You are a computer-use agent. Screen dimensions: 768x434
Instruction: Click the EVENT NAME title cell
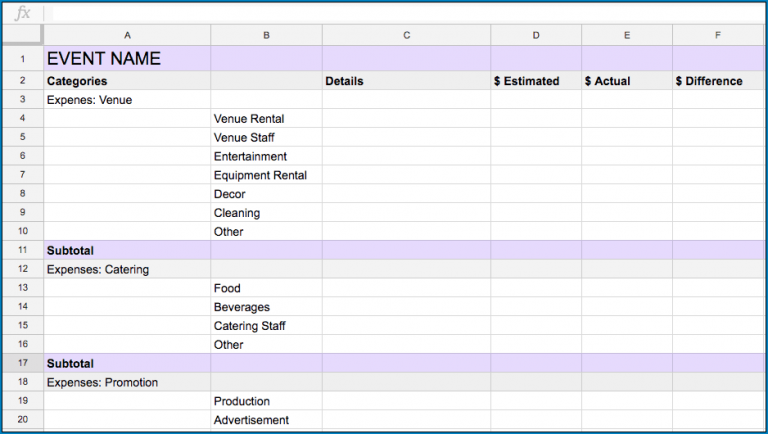[127, 59]
